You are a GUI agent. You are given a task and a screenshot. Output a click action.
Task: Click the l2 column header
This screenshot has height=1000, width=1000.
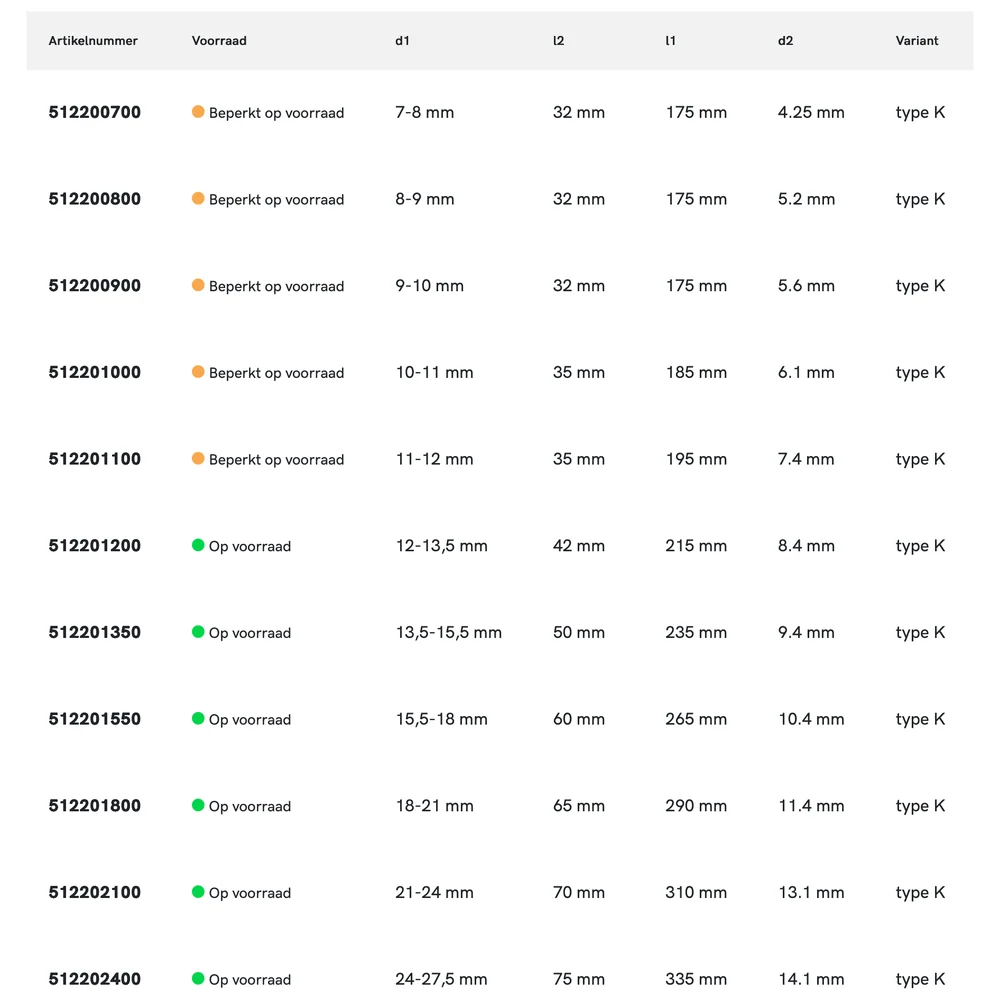coord(558,41)
